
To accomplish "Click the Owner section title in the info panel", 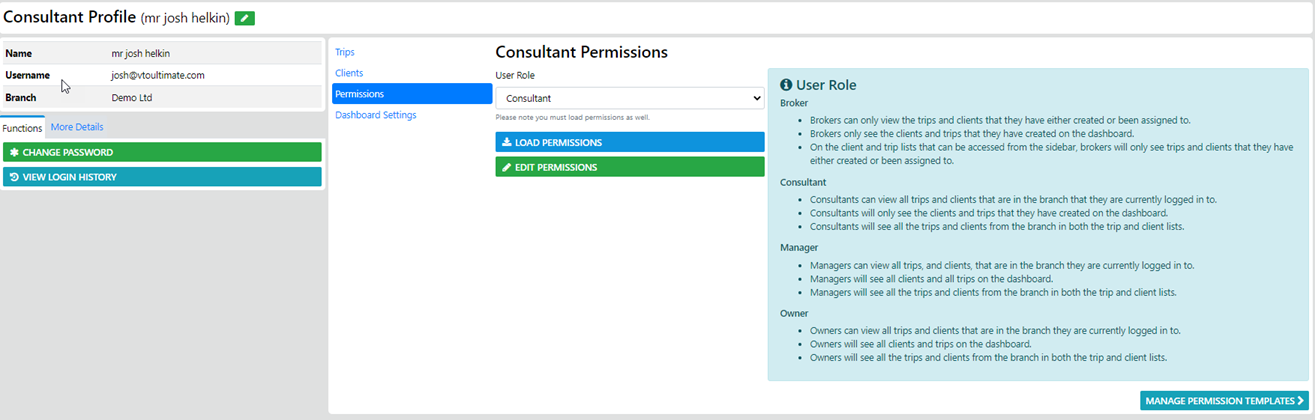I will 794,312.
